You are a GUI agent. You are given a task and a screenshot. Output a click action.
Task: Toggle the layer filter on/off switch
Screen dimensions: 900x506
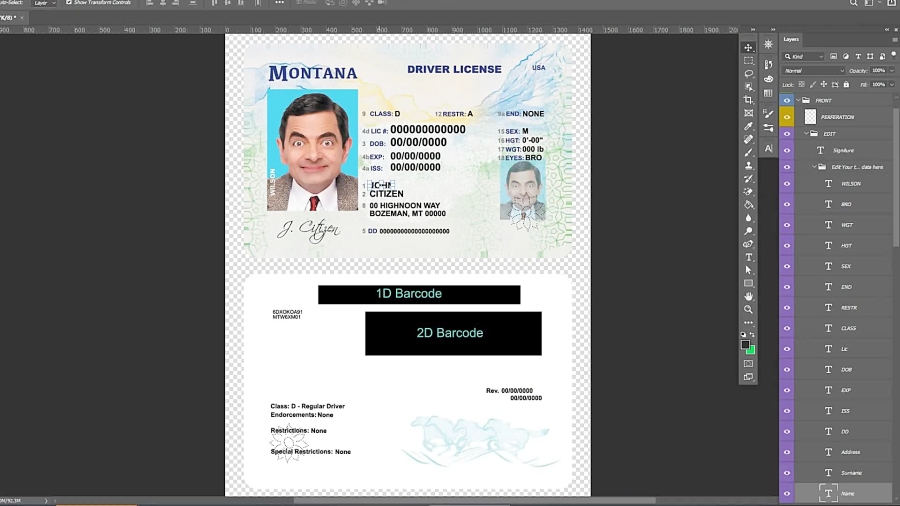894,56
